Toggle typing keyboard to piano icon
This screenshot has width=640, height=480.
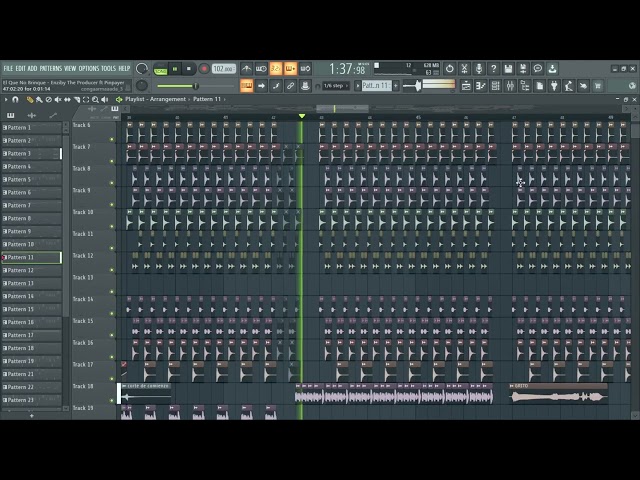tap(247, 86)
